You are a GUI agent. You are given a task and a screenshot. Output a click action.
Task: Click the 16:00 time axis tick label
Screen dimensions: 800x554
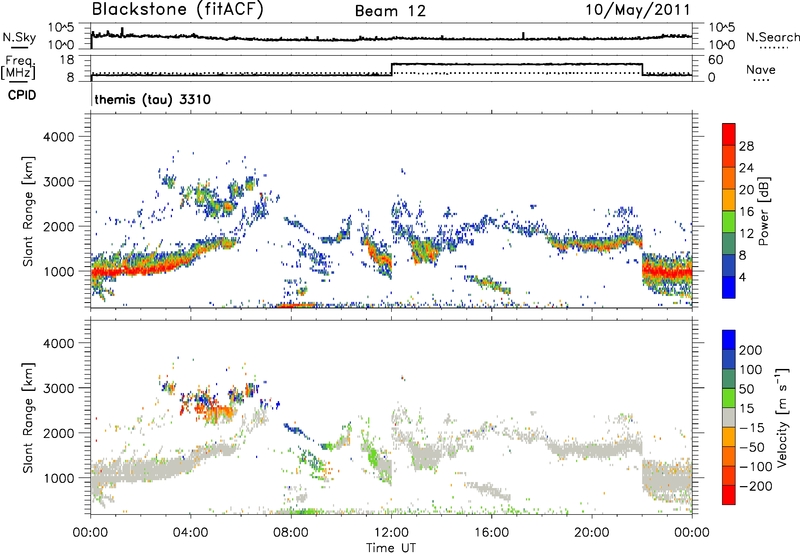tap(492, 533)
